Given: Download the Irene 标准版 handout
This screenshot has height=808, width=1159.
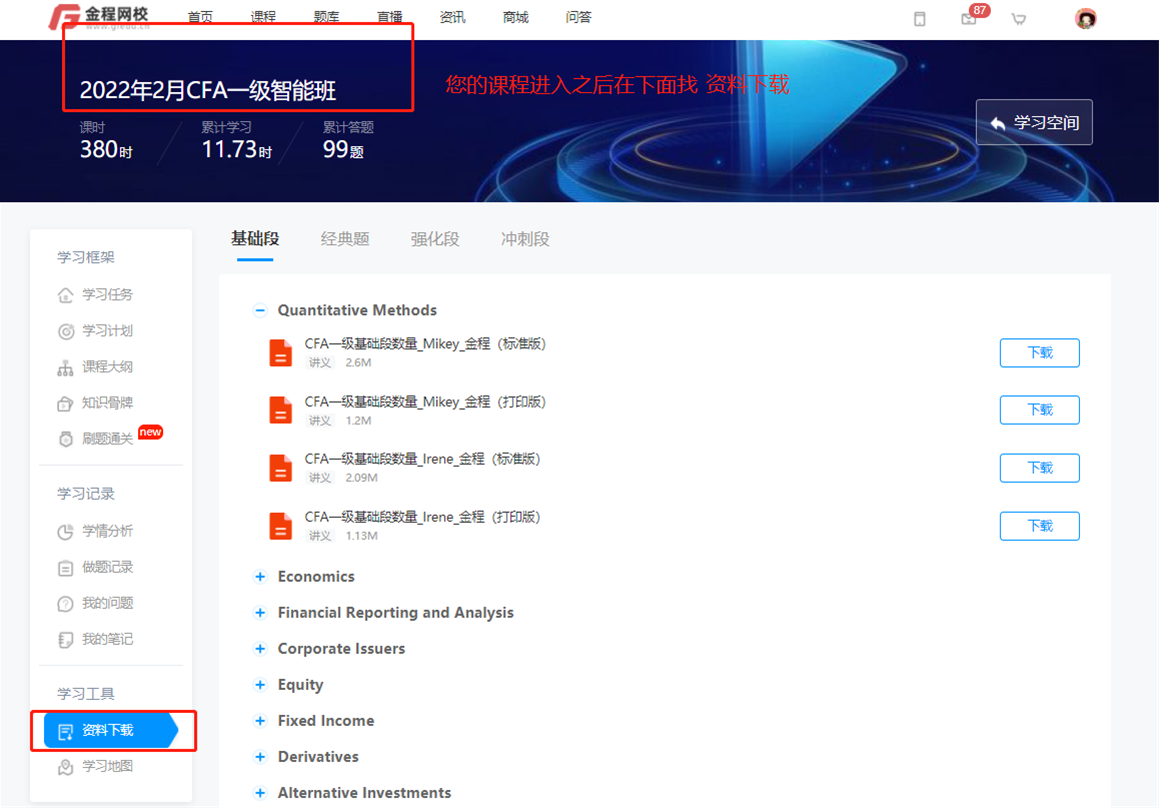Looking at the screenshot, I should 1039,468.
